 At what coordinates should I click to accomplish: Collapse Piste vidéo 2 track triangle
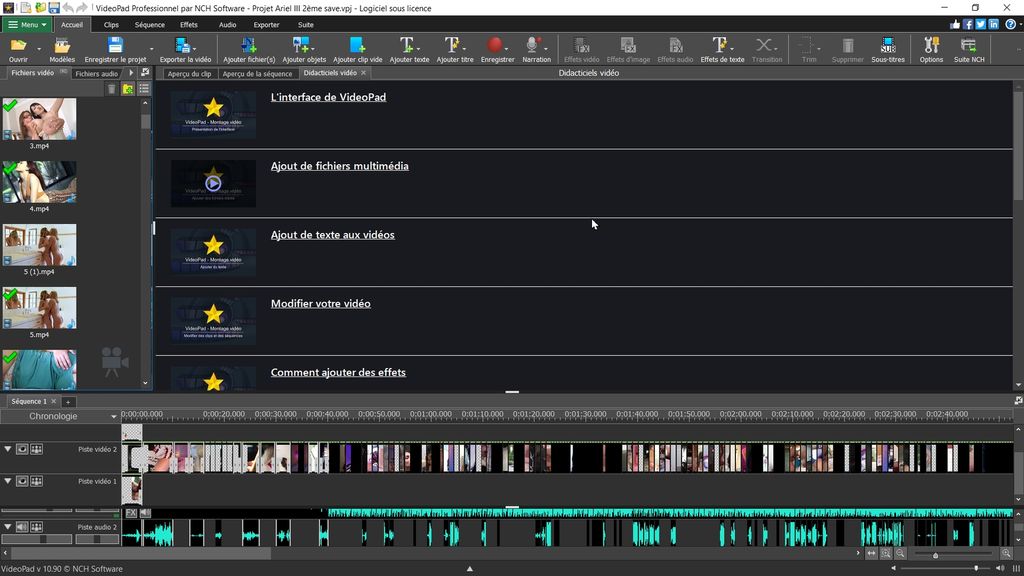click(x=8, y=450)
